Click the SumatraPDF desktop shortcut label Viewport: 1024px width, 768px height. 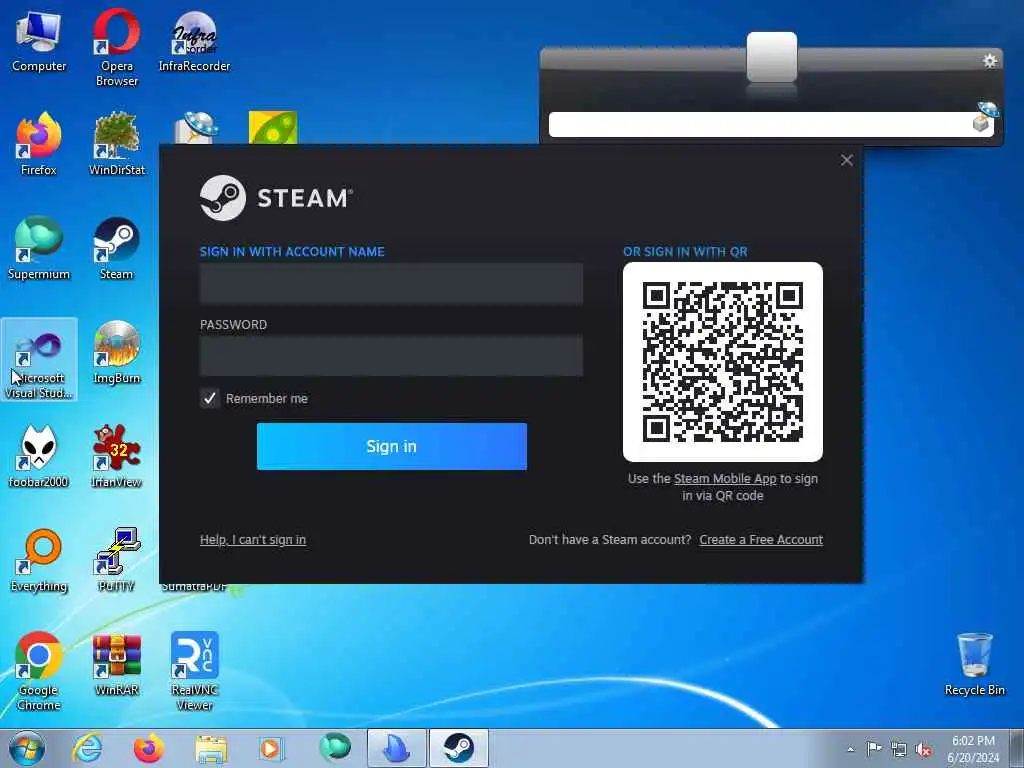click(194, 586)
